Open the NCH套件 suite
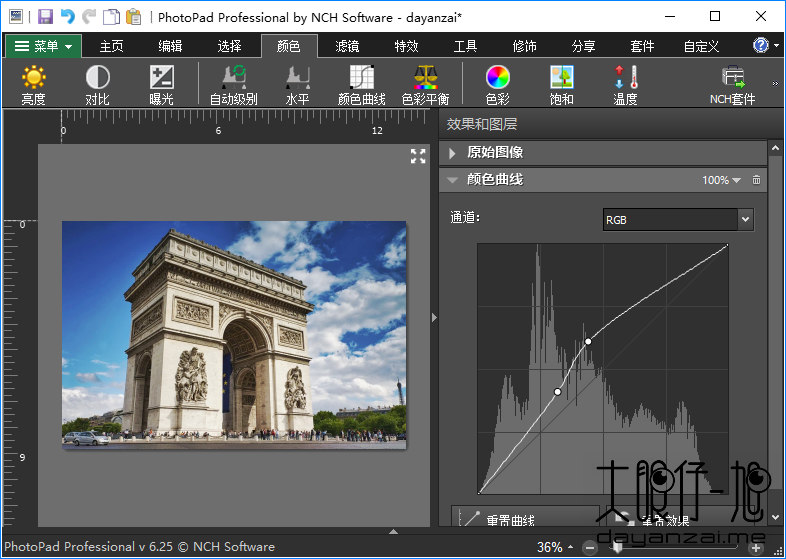786x559 pixels. point(732,85)
